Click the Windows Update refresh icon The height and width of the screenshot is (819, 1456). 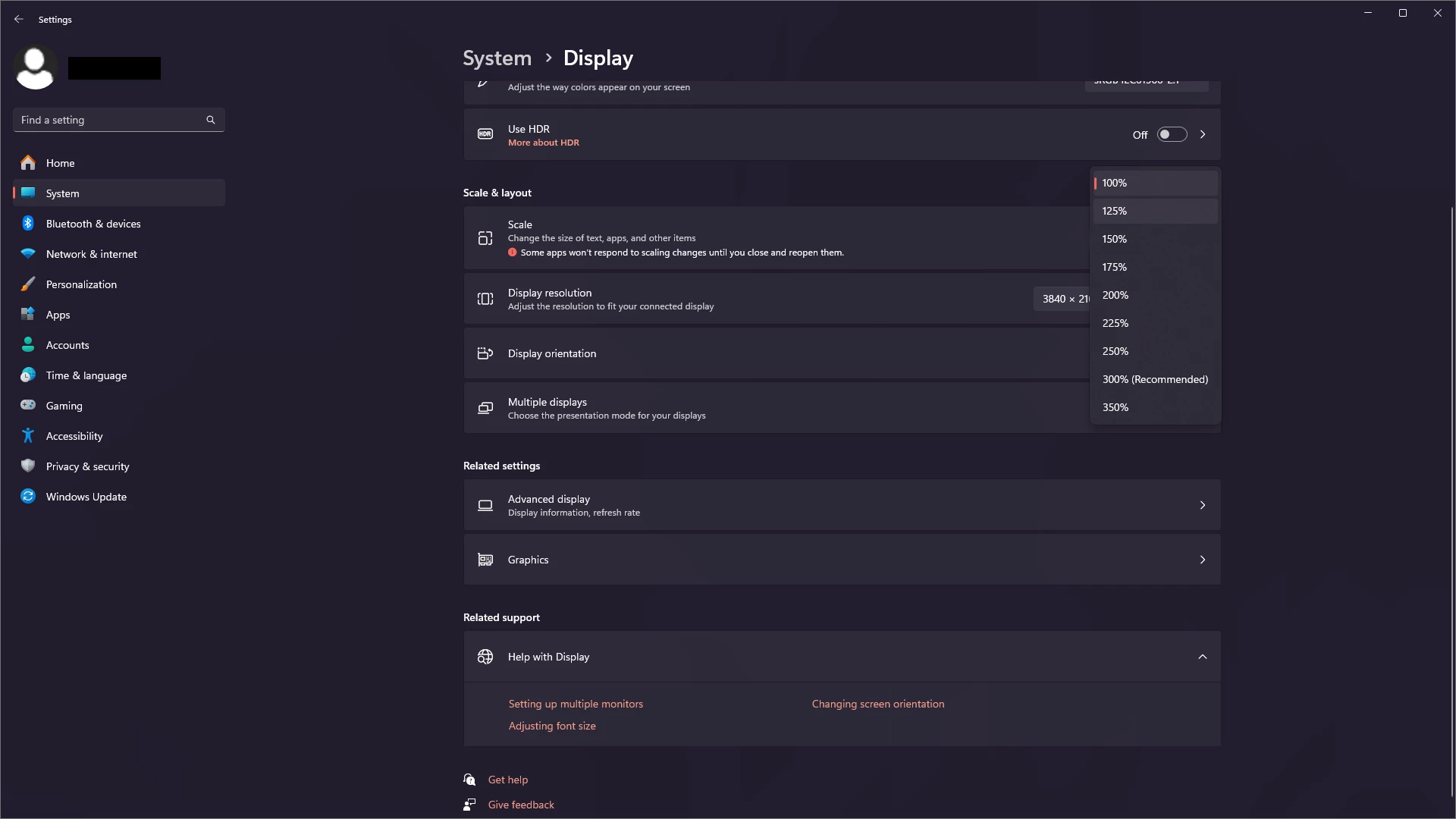[x=28, y=496]
